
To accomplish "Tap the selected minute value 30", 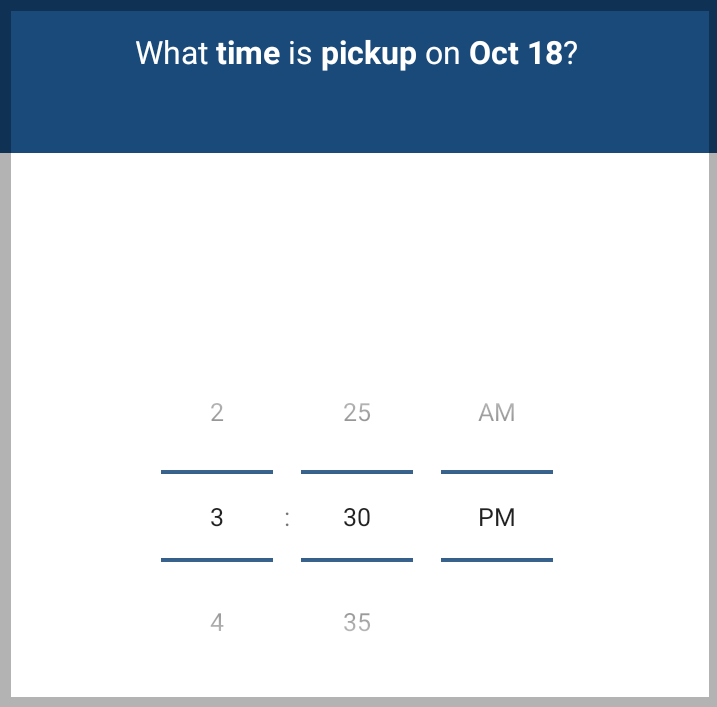I will click(357, 517).
